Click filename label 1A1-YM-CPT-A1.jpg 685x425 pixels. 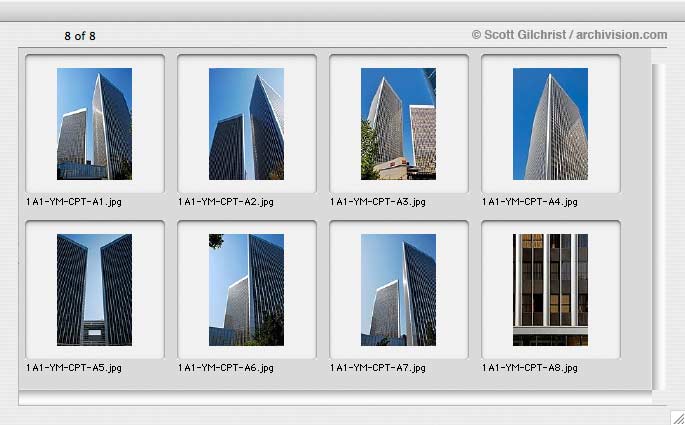[x=74, y=202]
